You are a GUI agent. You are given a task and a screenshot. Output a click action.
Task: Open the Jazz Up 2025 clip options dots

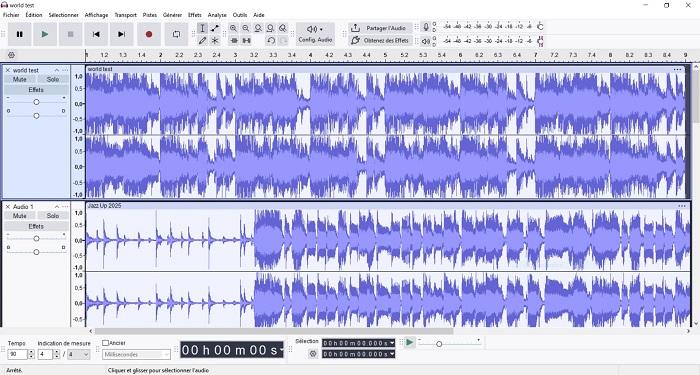click(x=682, y=206)
